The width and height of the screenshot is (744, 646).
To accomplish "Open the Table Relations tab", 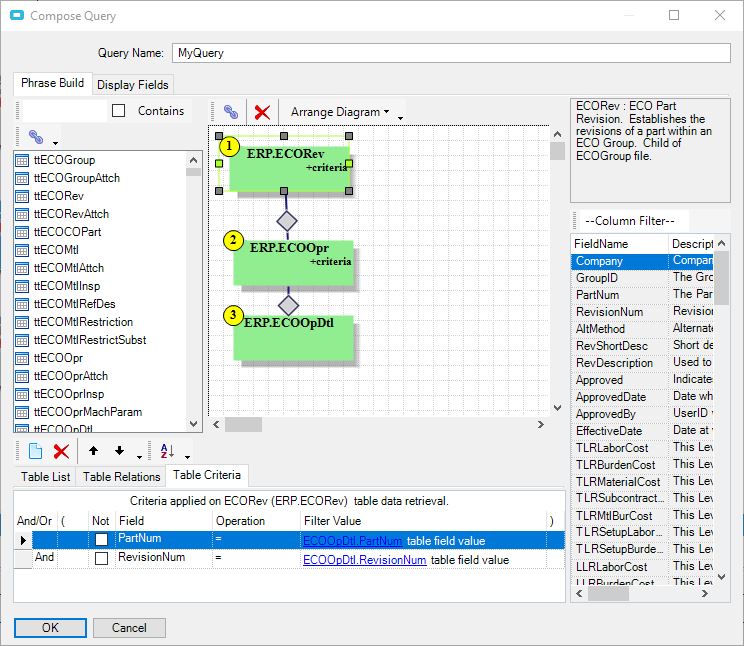I will click(x=121, y=477).
